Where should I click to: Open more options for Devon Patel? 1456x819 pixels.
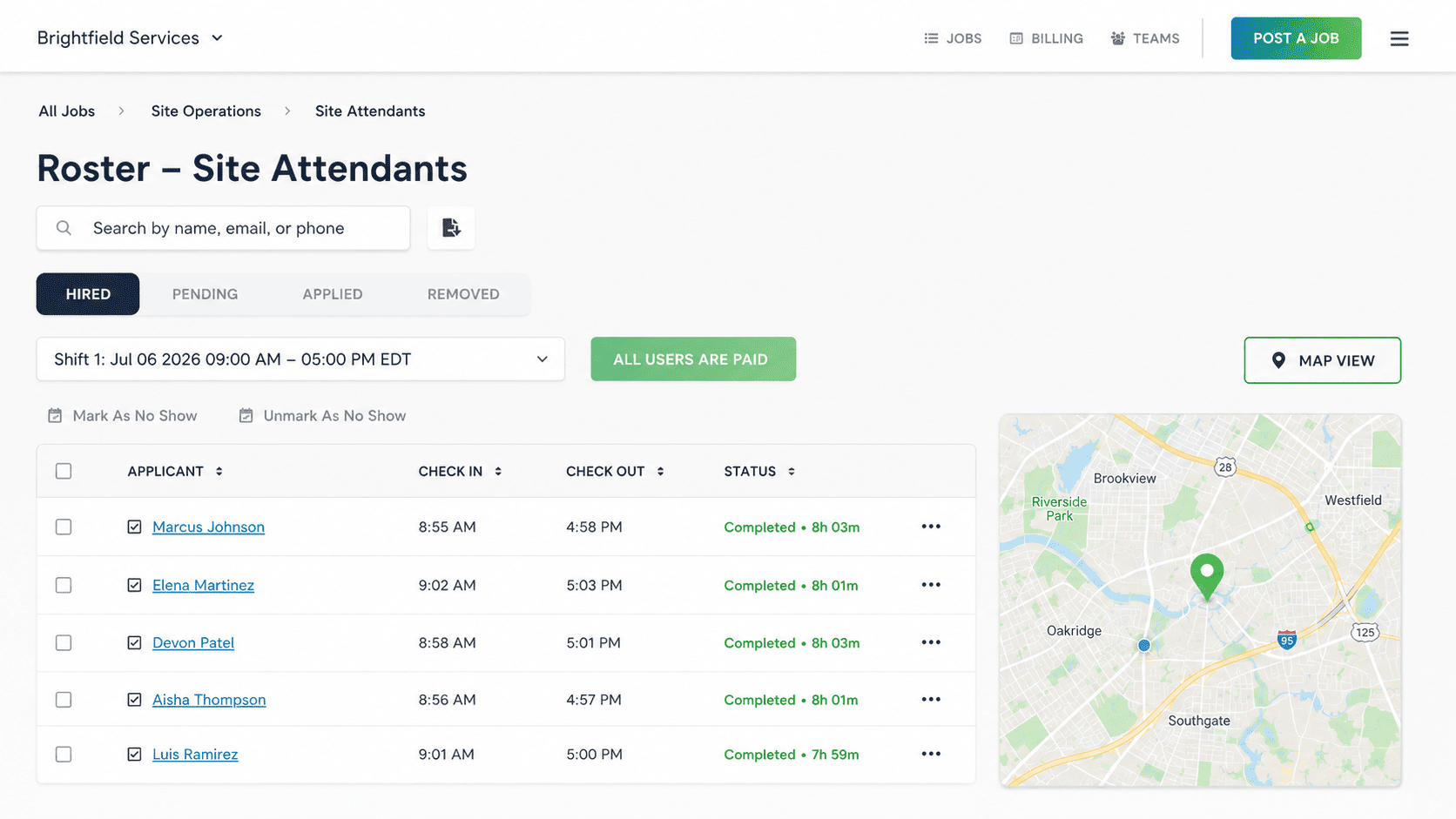[x=931, y=642]
